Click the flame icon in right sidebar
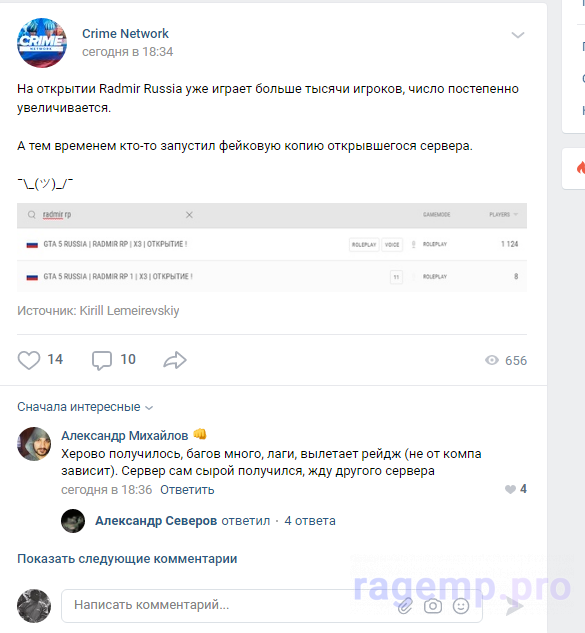585x633 pixels. [x=581, y=168]
